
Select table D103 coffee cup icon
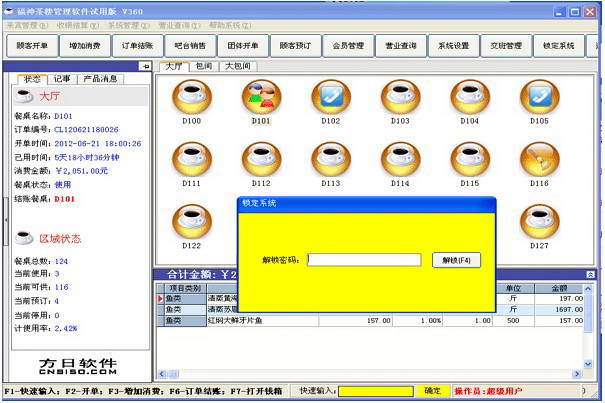400,97
